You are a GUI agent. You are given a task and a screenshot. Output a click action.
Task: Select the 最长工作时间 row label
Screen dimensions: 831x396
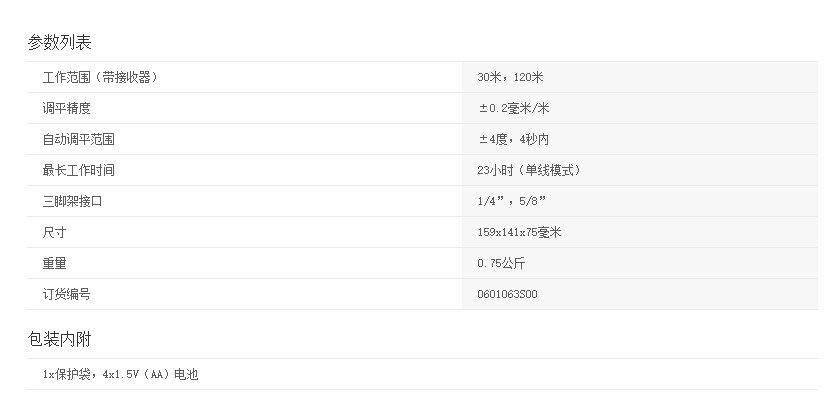[78, 170]
